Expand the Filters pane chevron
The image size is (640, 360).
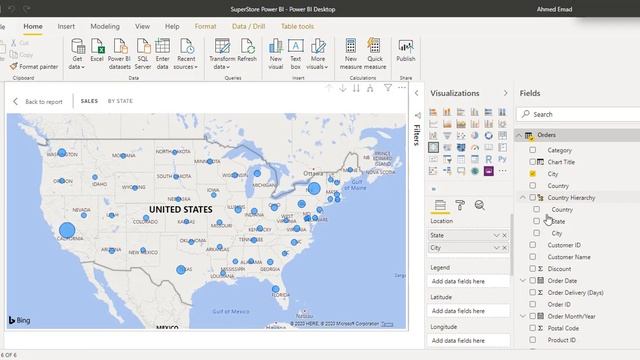coord(416,93)
